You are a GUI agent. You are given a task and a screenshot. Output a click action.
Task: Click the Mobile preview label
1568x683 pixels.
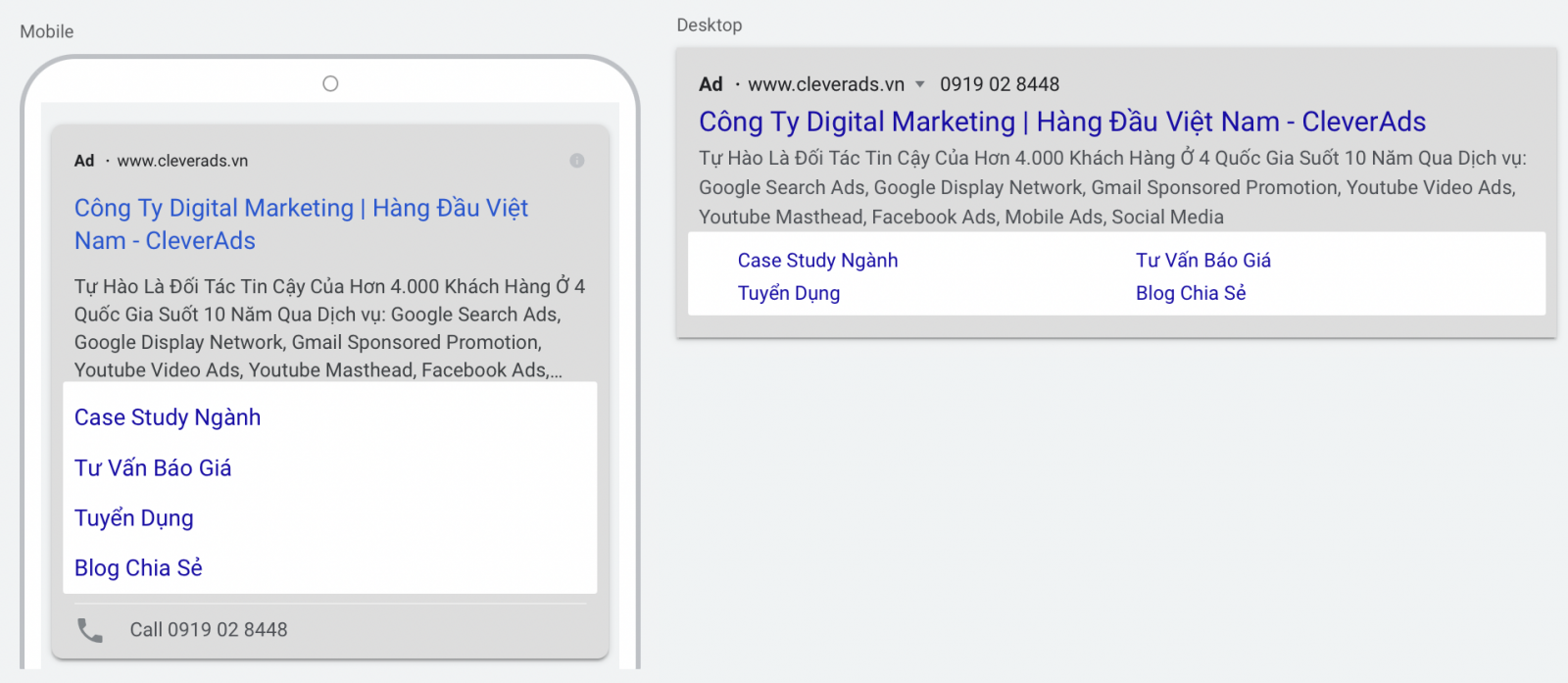coord(47,31)
